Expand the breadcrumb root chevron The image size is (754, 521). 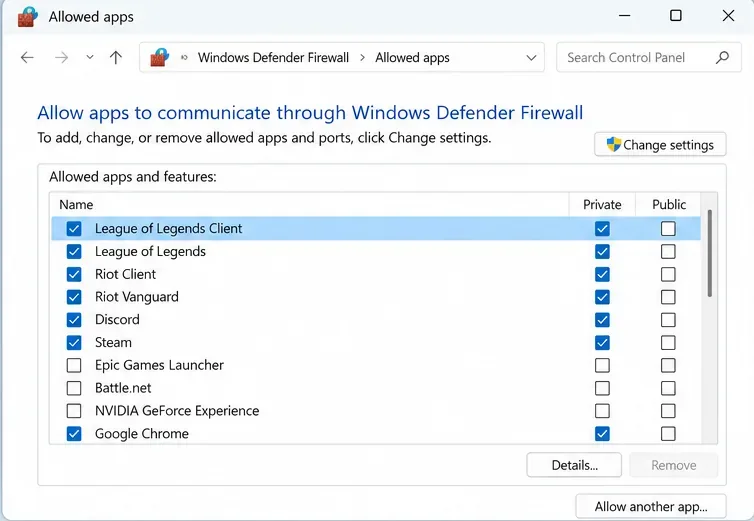[184, 58]
